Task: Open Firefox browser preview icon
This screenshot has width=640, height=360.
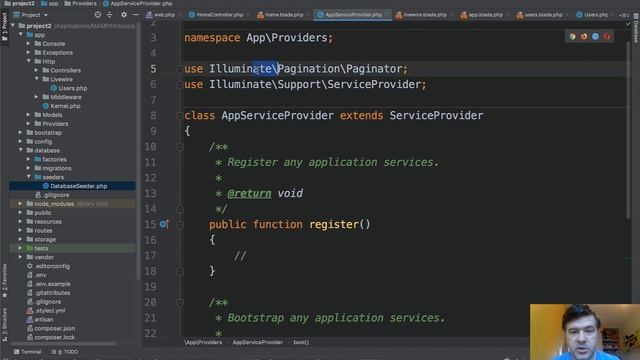Action: pos(584,37)
